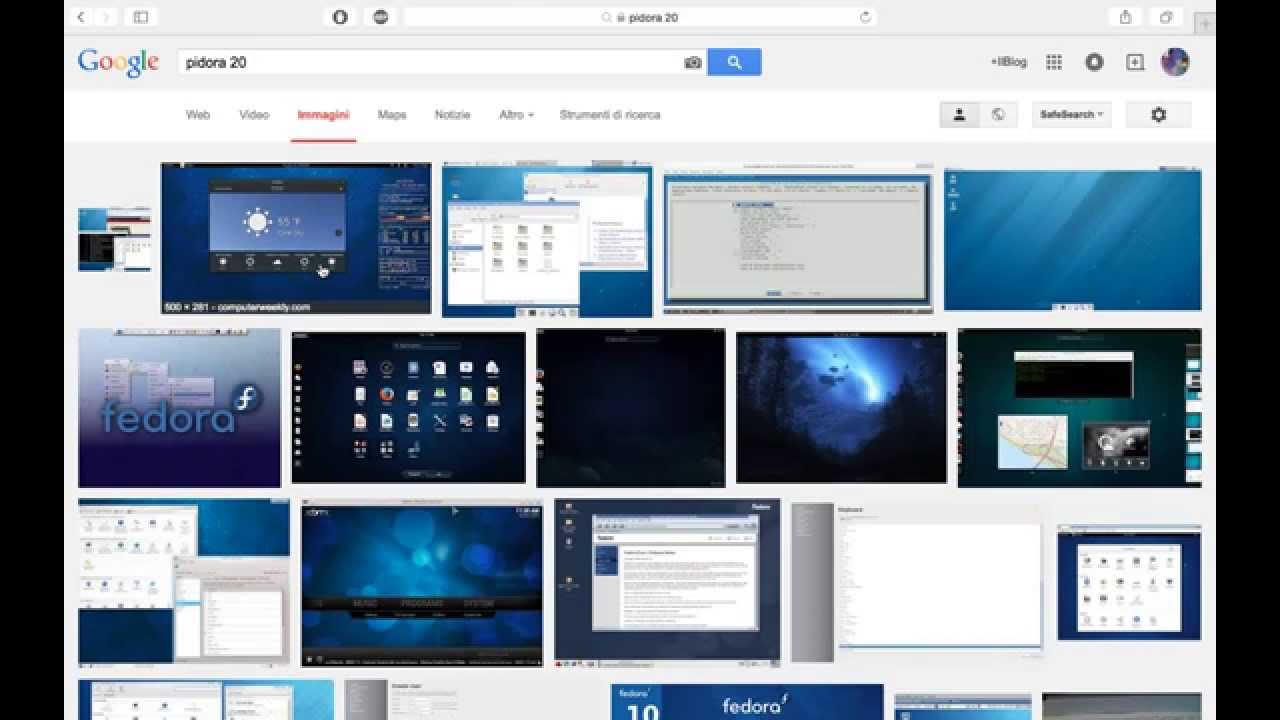Toggle personal results person icon
This screenshot has height=720, width=1280.
click(959, 115)
